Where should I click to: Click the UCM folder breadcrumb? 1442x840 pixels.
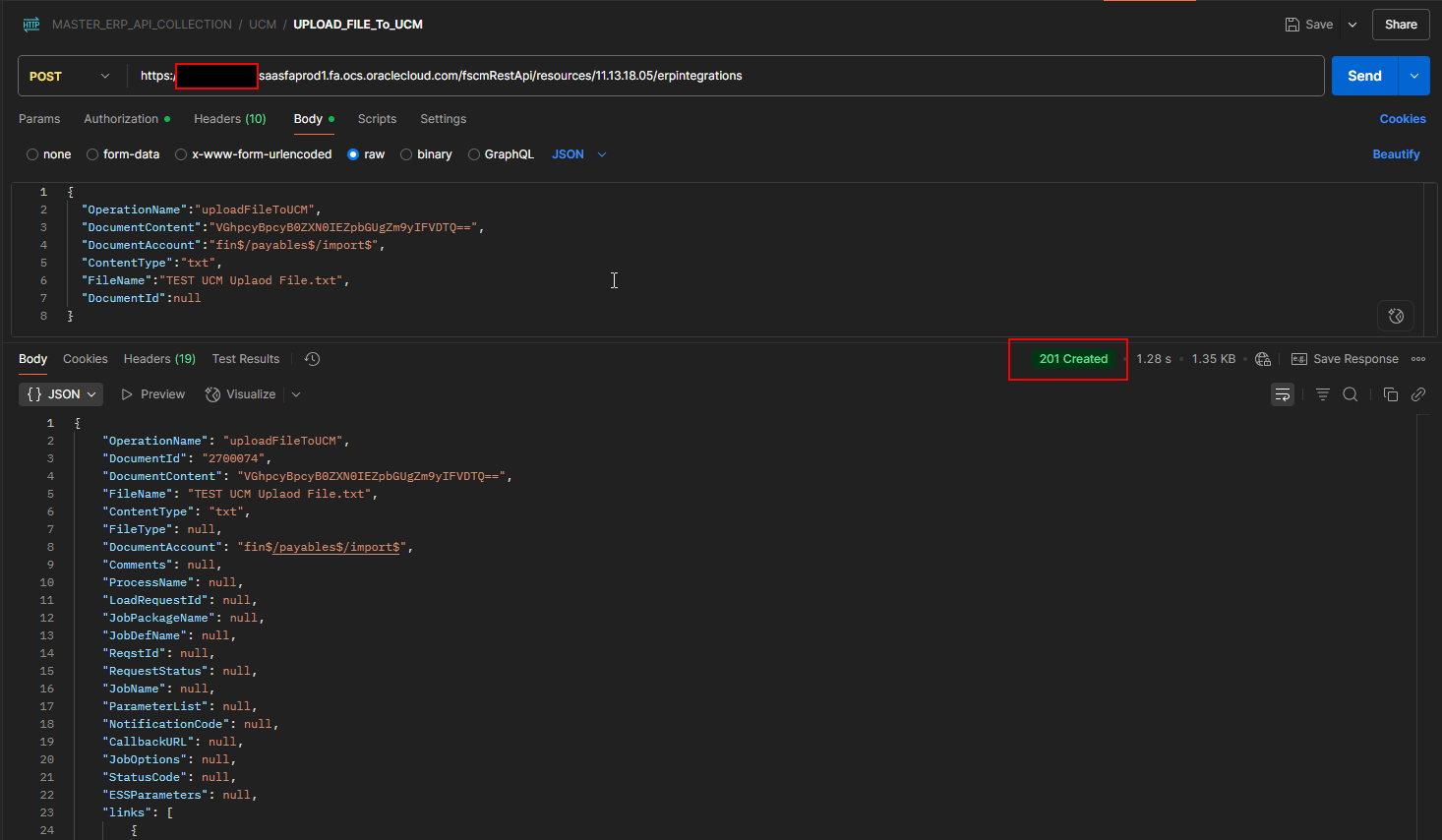tap(263, 25)
